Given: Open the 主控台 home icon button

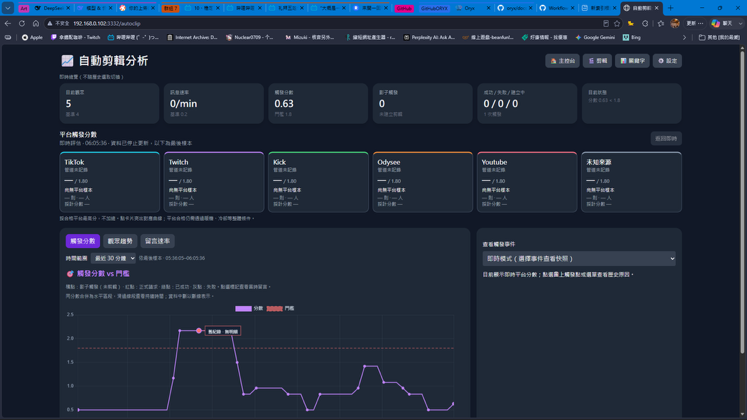Looking at the screenshot, I should (x=562, y=61).
